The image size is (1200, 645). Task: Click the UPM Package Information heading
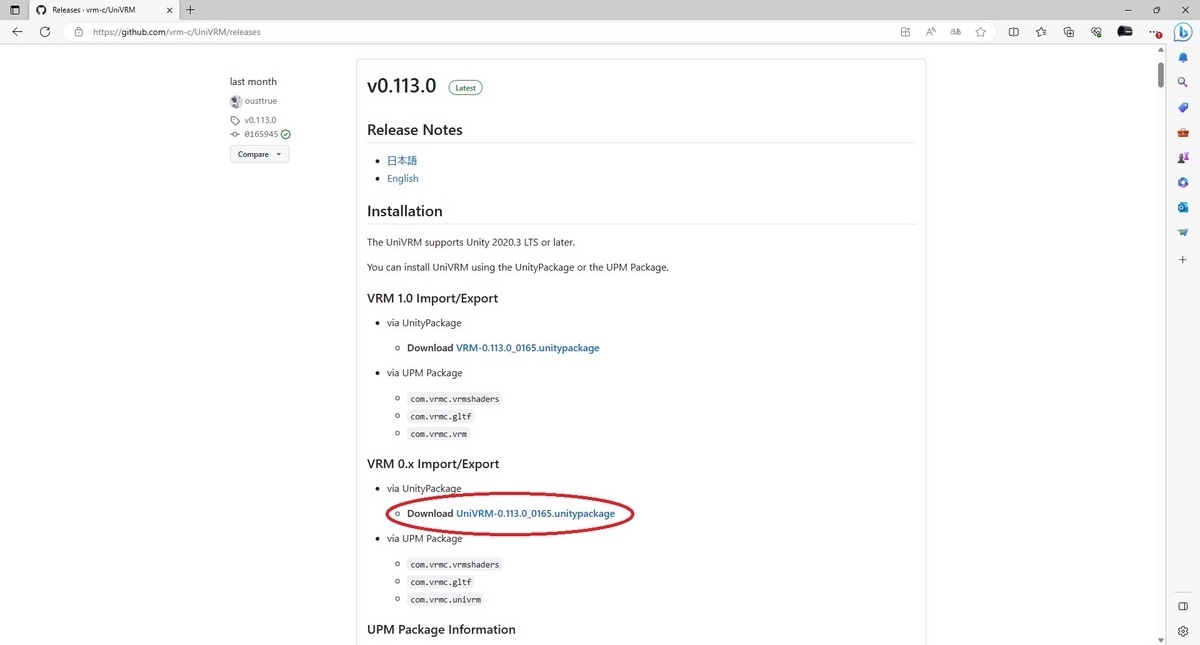441,629
